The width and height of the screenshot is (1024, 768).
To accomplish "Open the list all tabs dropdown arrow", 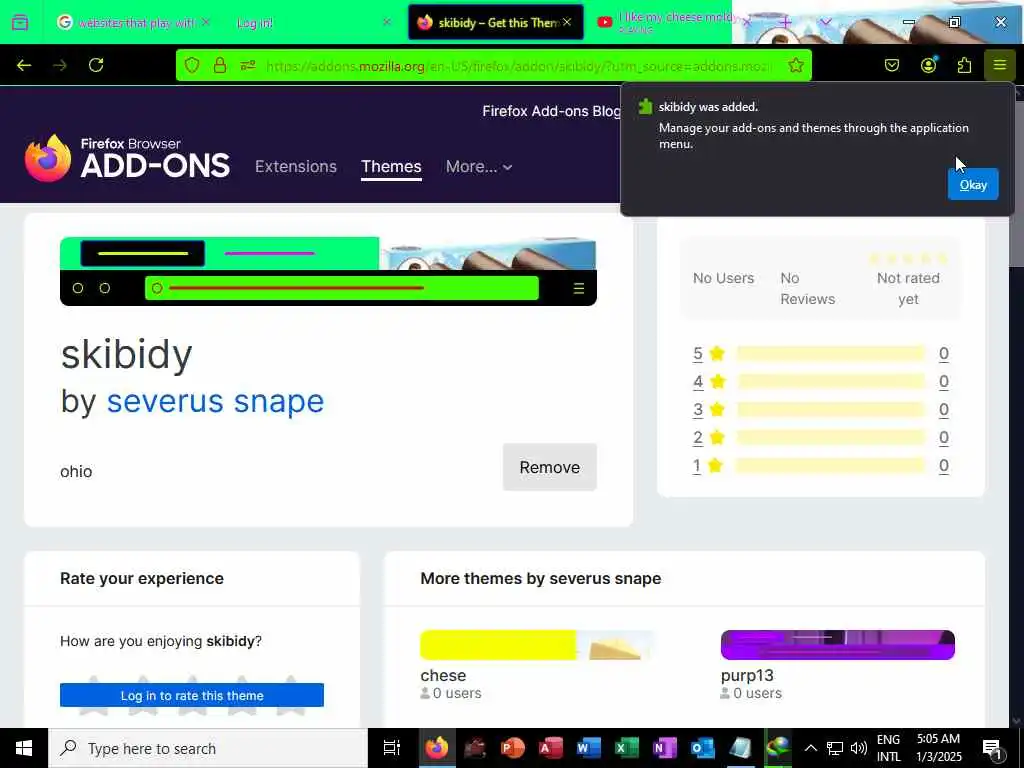I will pos(826,22).
